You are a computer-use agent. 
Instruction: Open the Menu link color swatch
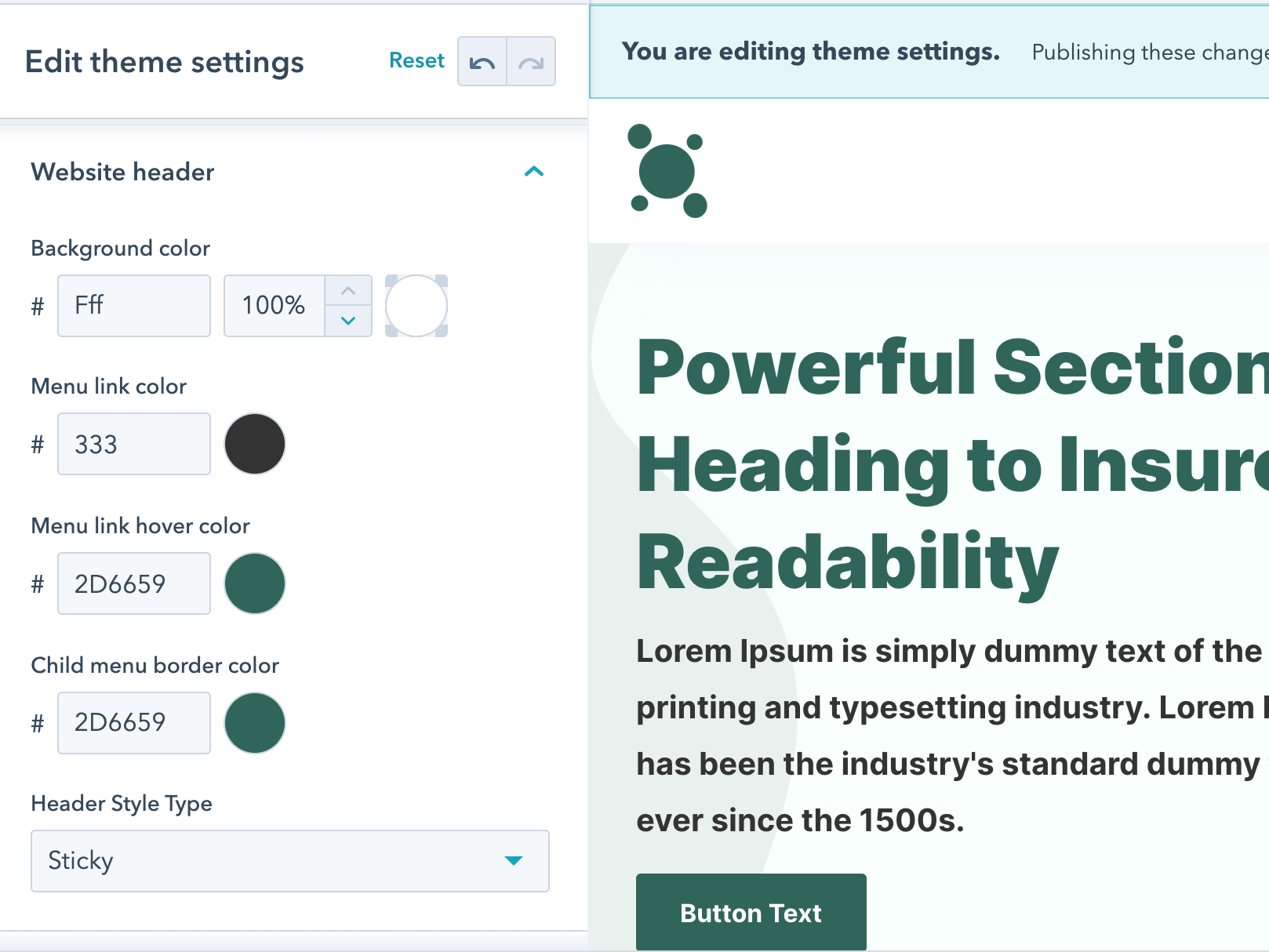click(255, 444)
